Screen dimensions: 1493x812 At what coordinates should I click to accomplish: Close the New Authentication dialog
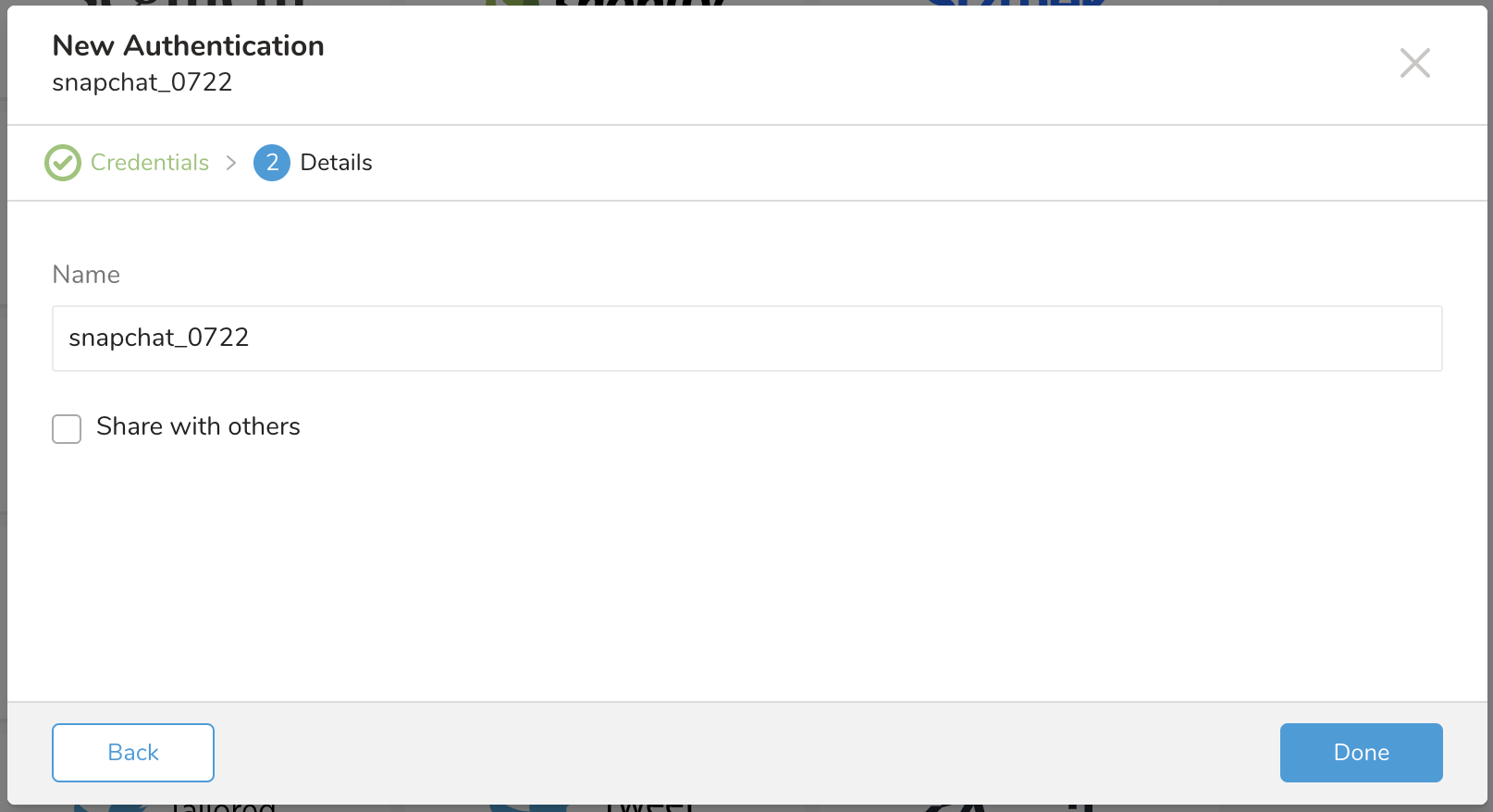point(1414,63)
